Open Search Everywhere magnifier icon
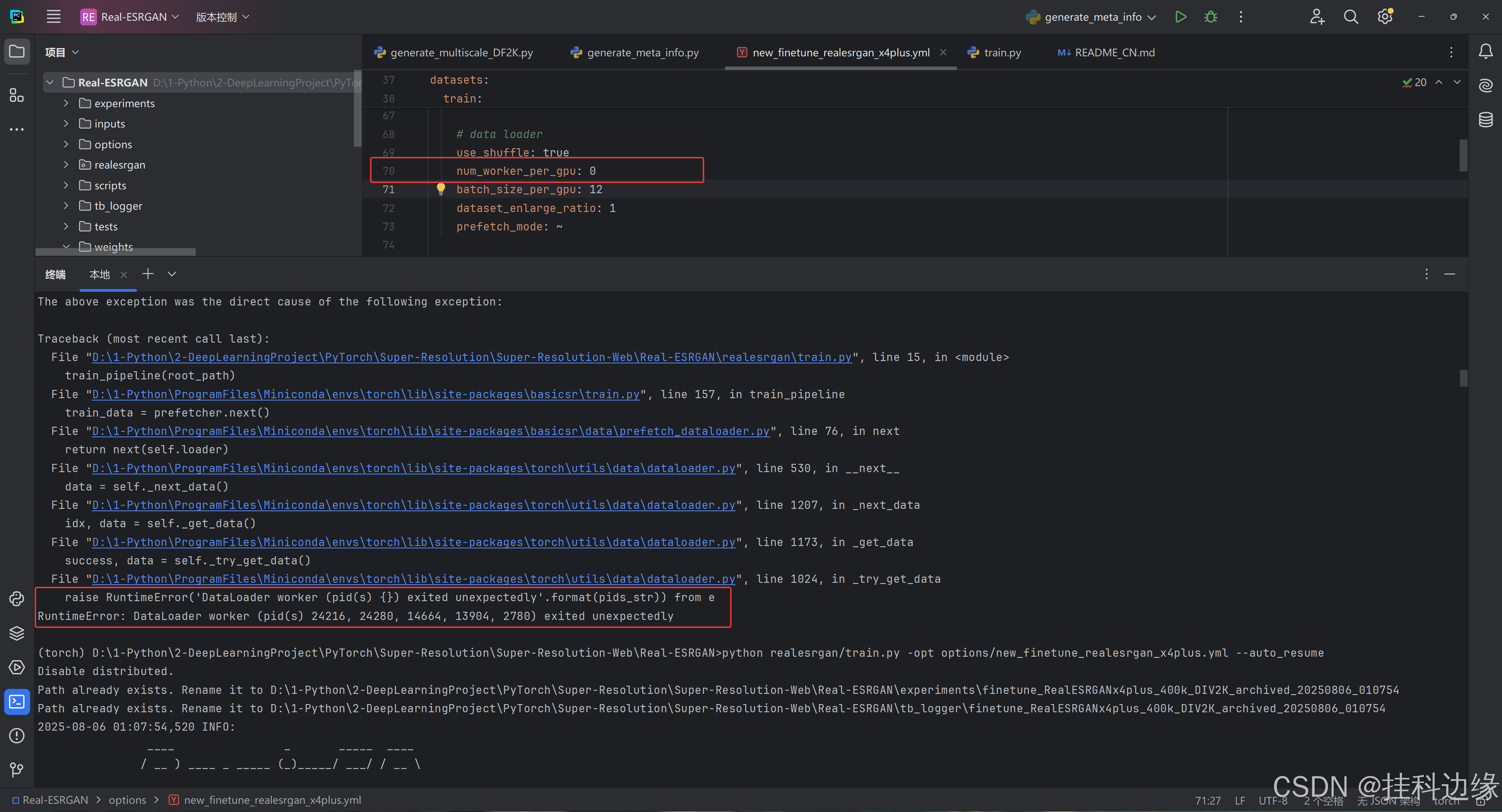1502x812 pixels. [x=1351, y=17]
